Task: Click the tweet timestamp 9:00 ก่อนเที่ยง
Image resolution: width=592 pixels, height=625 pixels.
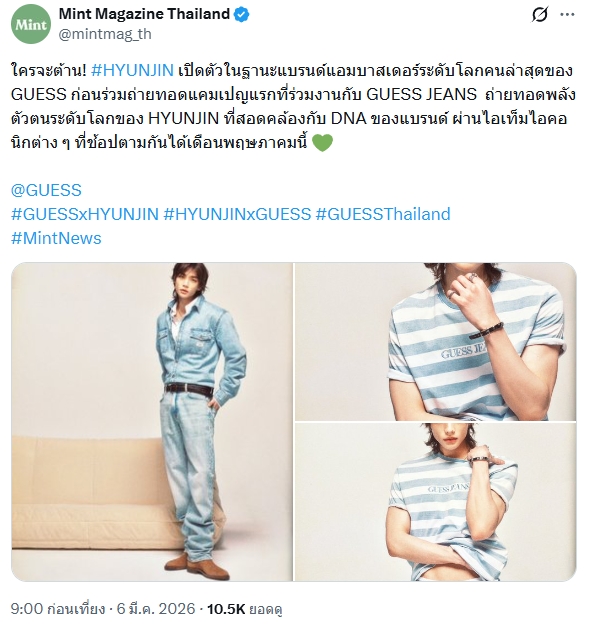Action: point(58,609)
